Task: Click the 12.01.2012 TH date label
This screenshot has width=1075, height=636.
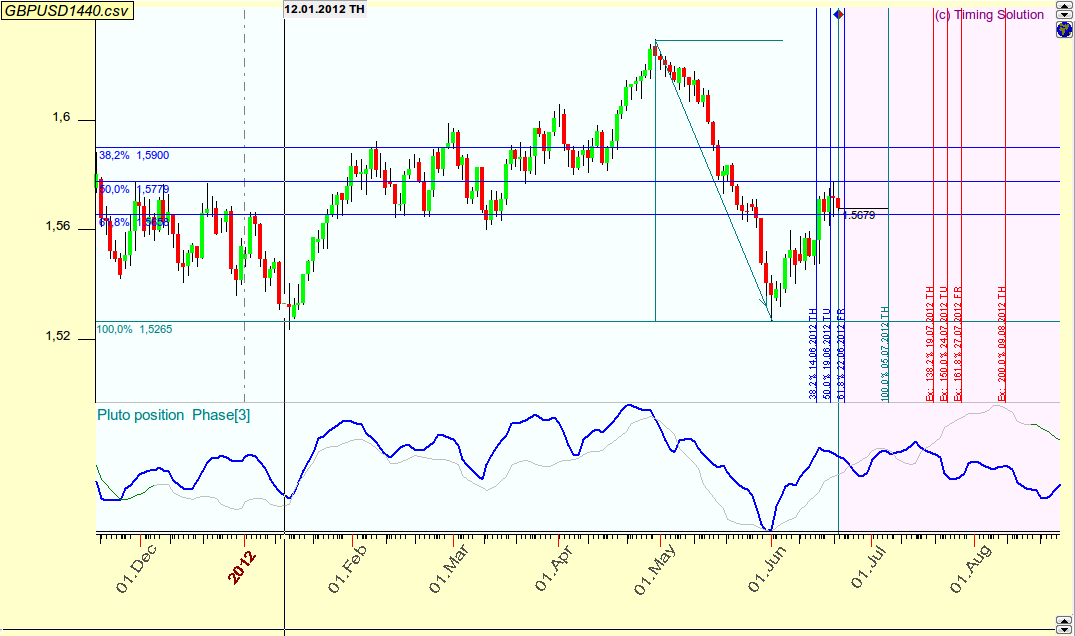Action: 324,9
